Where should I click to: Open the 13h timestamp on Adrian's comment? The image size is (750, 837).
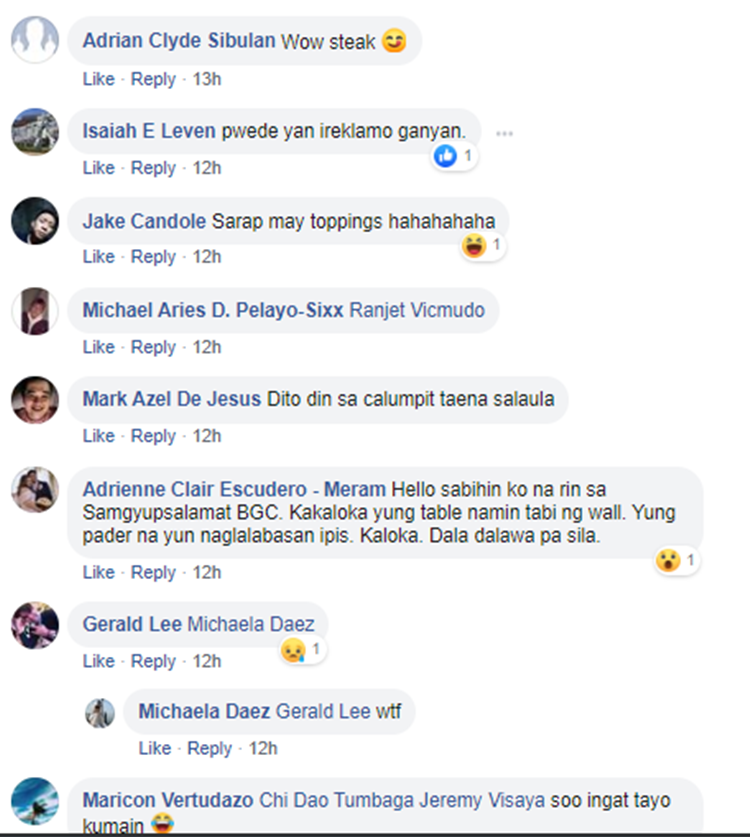coord(207,79)
